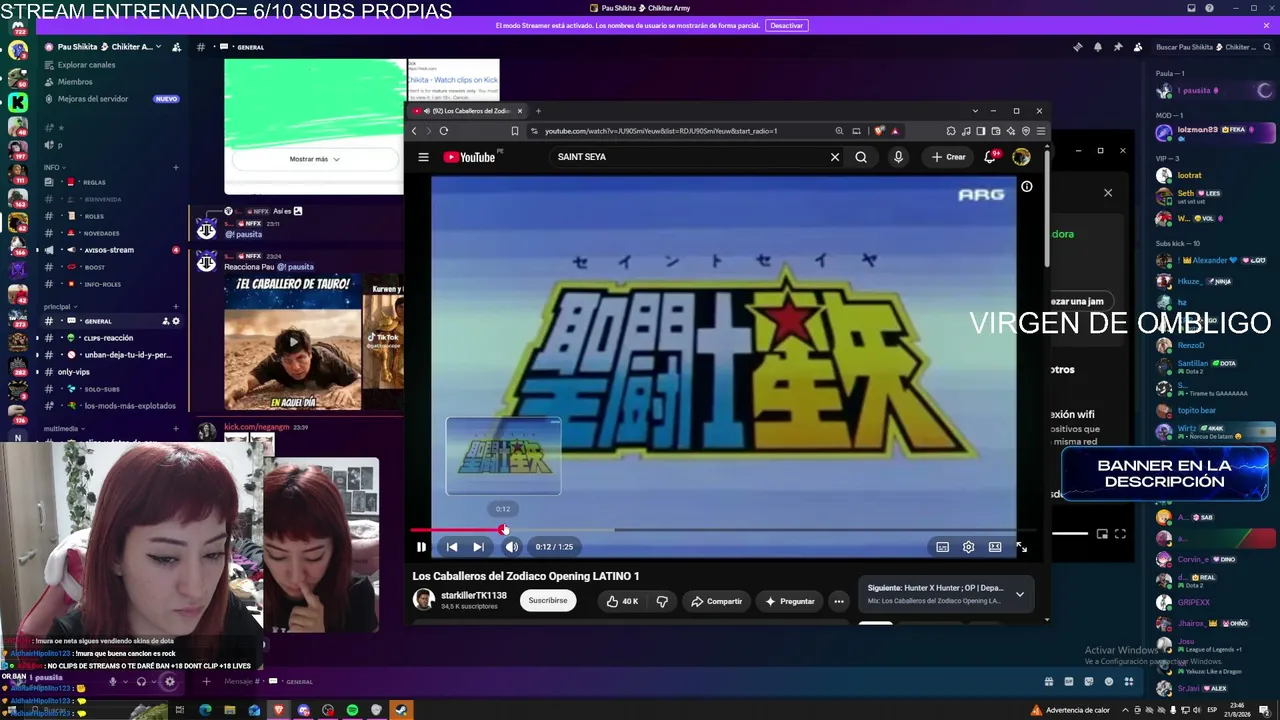The width and height of the screenshot is (1280, 720).
Task: Select the avisos-stream channel
Action: tap(110, 250)
